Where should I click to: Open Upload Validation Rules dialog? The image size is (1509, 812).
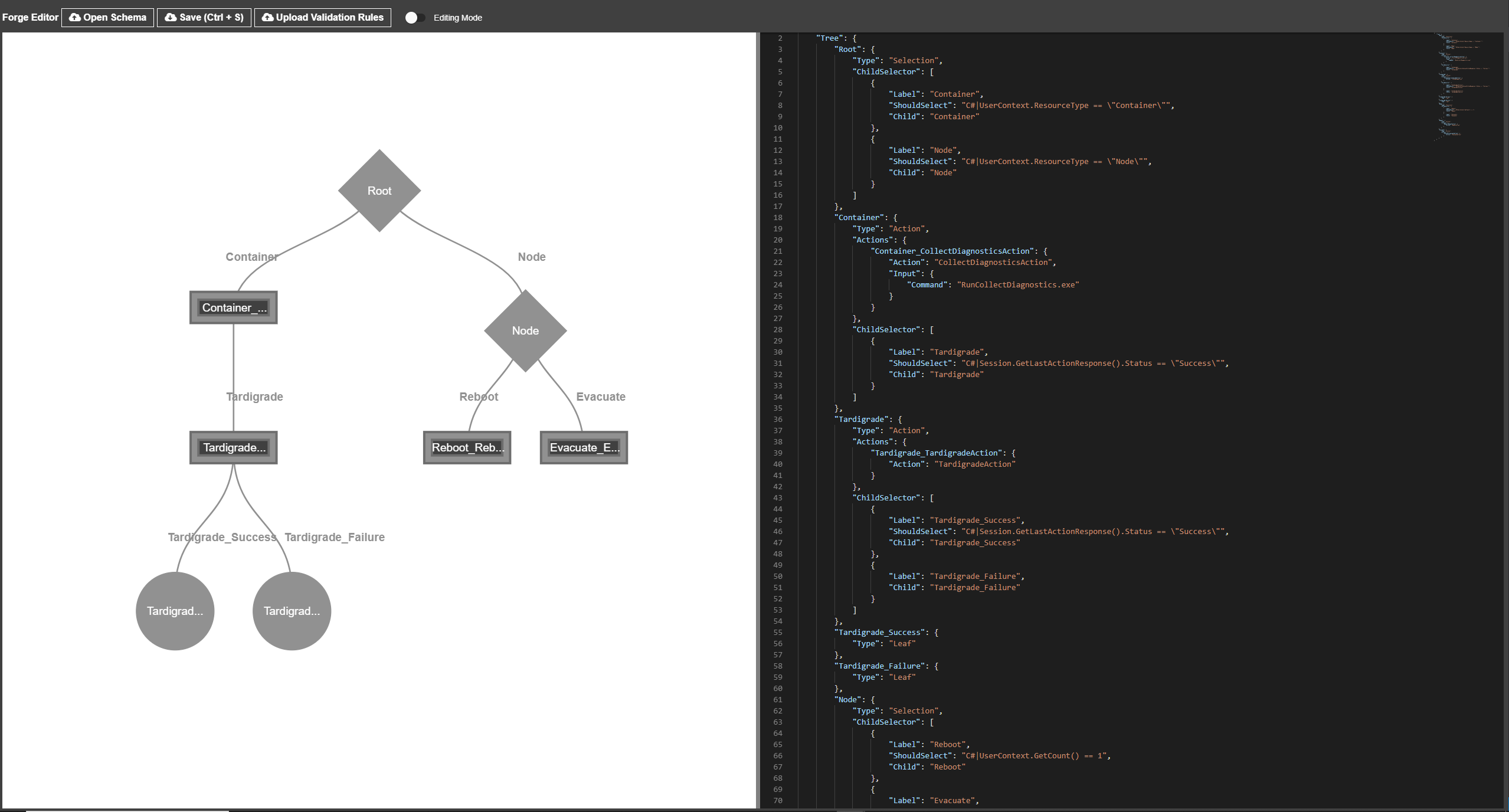pos(323,17)
